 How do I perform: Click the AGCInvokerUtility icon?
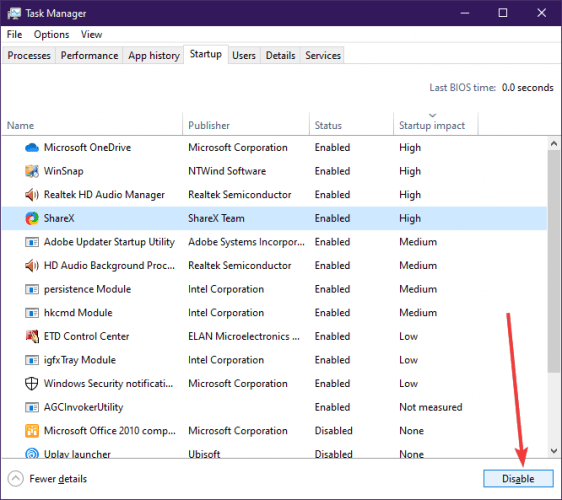32,407
